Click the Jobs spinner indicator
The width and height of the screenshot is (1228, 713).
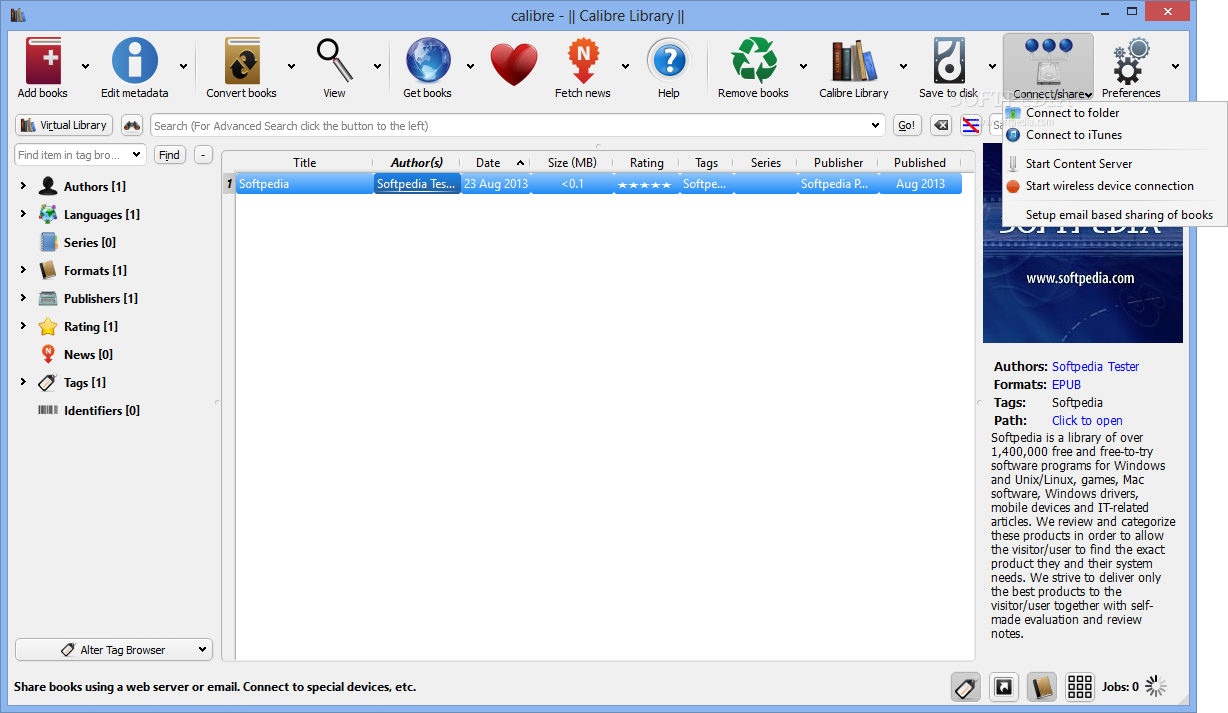click(x=1156, y=686)
